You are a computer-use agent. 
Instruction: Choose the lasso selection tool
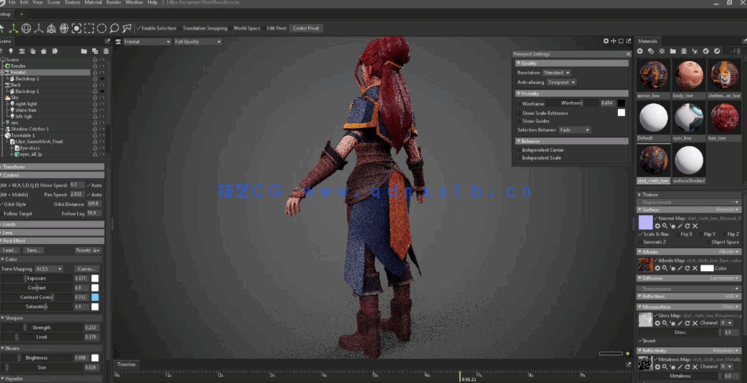click(114, 28)
